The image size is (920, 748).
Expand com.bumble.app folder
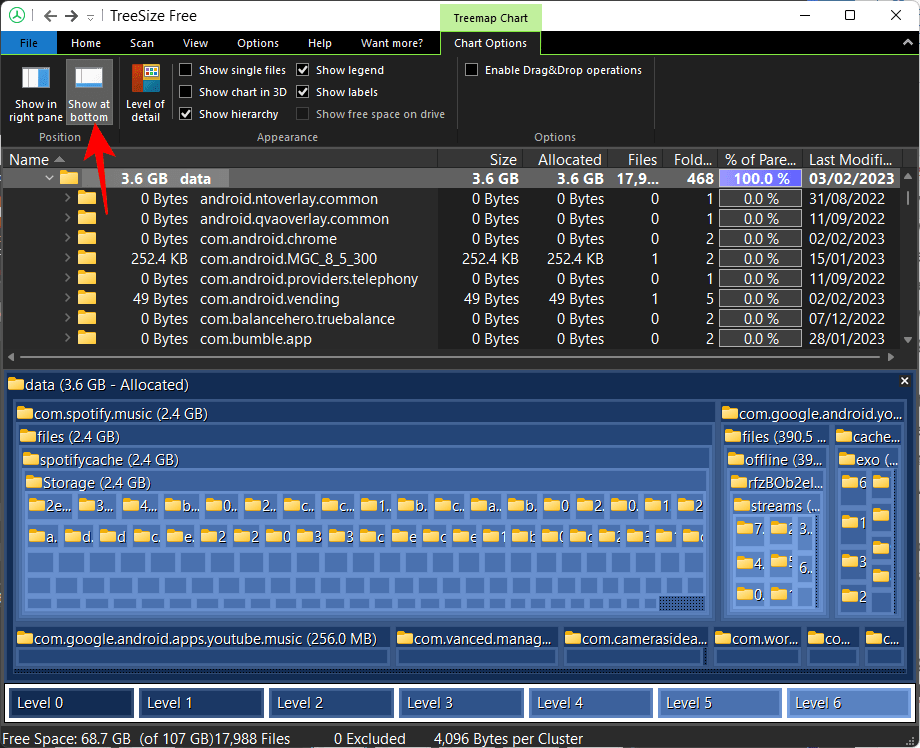67,337
